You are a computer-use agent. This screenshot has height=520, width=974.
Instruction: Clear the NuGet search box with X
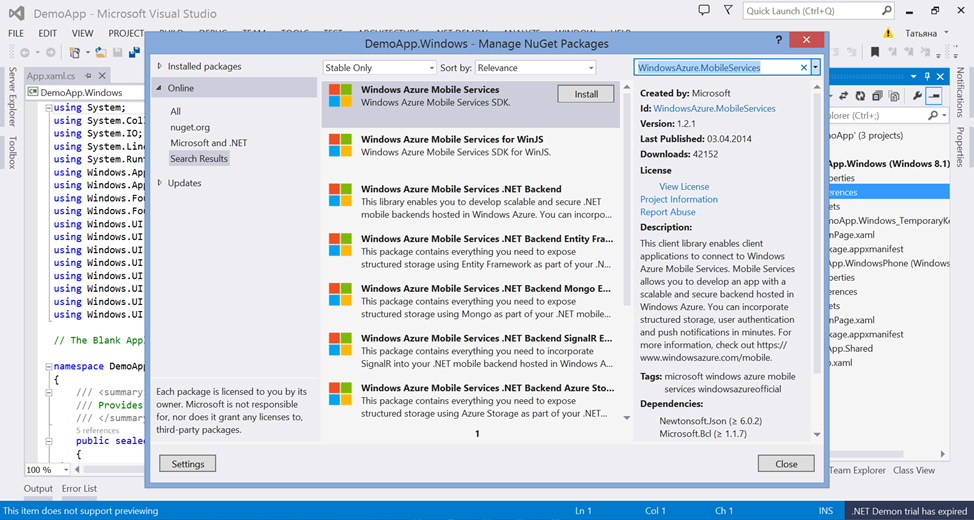point(804,67)
